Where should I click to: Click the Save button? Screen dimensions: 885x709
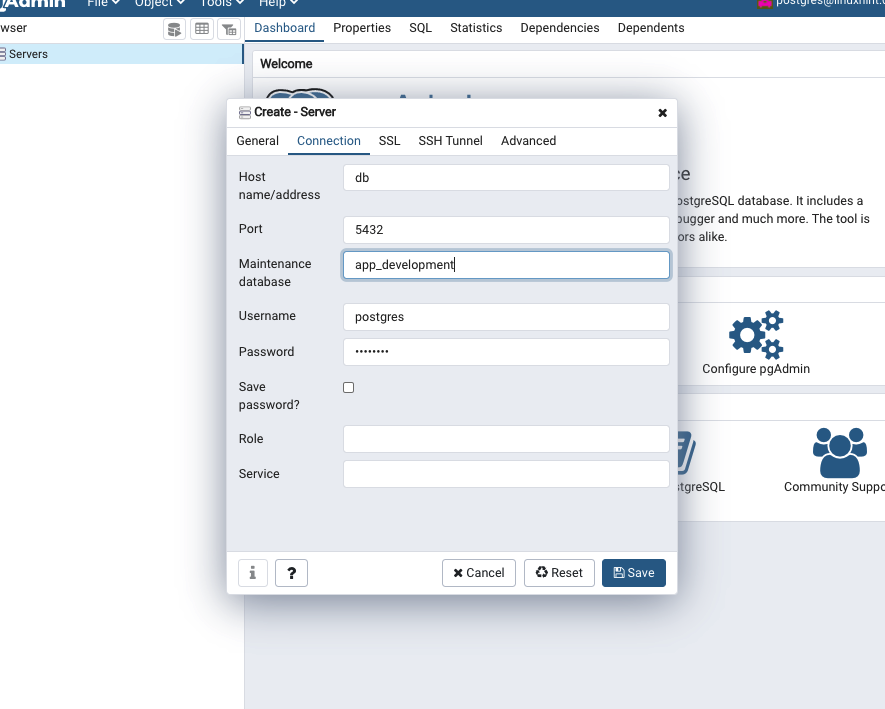[634, 573]
